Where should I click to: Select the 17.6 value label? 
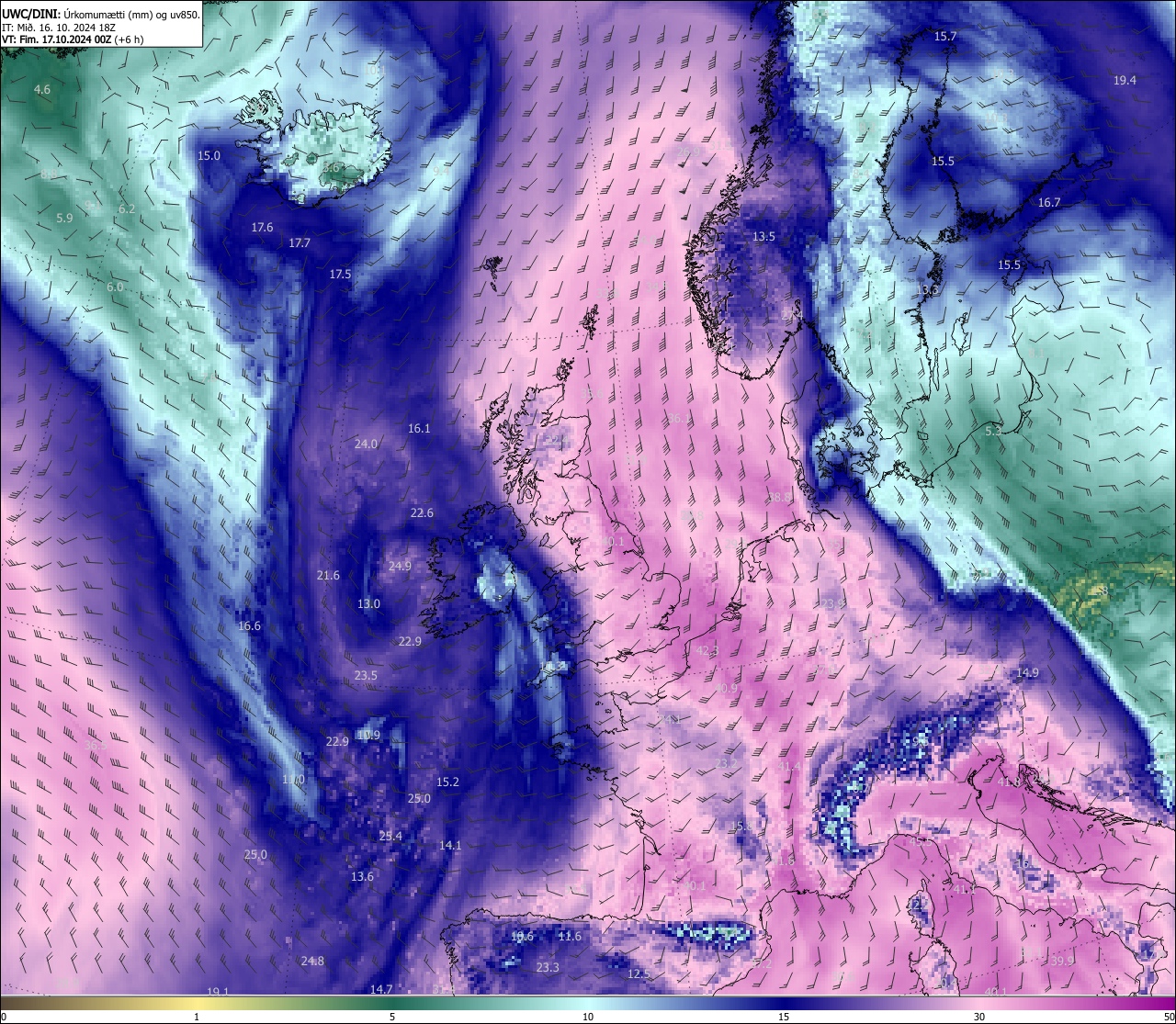(x=262, y=227)
